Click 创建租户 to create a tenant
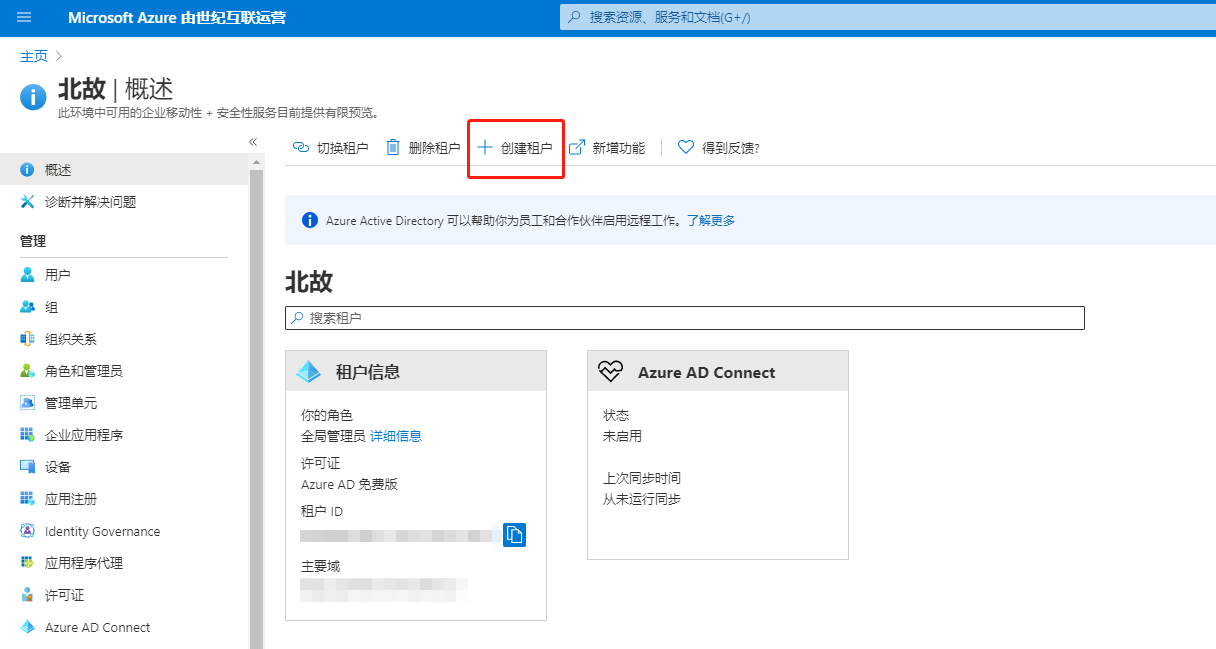 click(515, 148)
